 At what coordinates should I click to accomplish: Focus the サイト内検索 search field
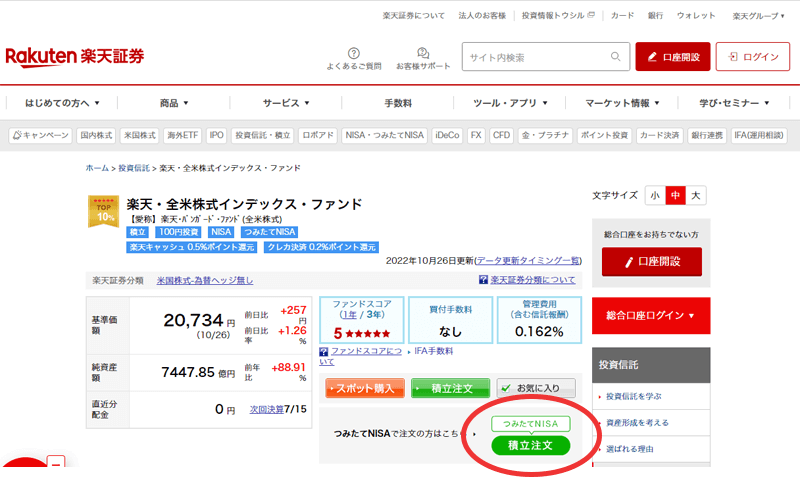(546, 57)
